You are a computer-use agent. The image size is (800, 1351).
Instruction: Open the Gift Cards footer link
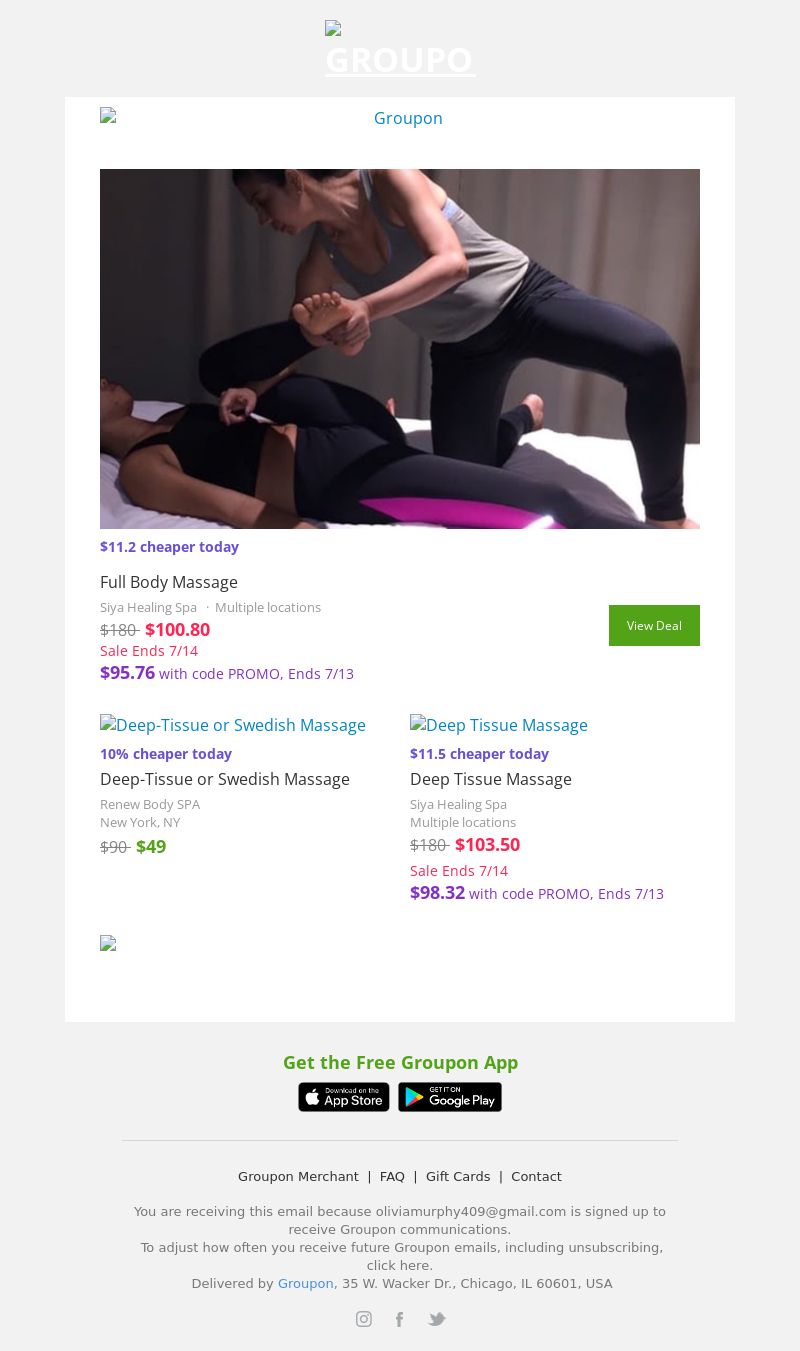458,1176
